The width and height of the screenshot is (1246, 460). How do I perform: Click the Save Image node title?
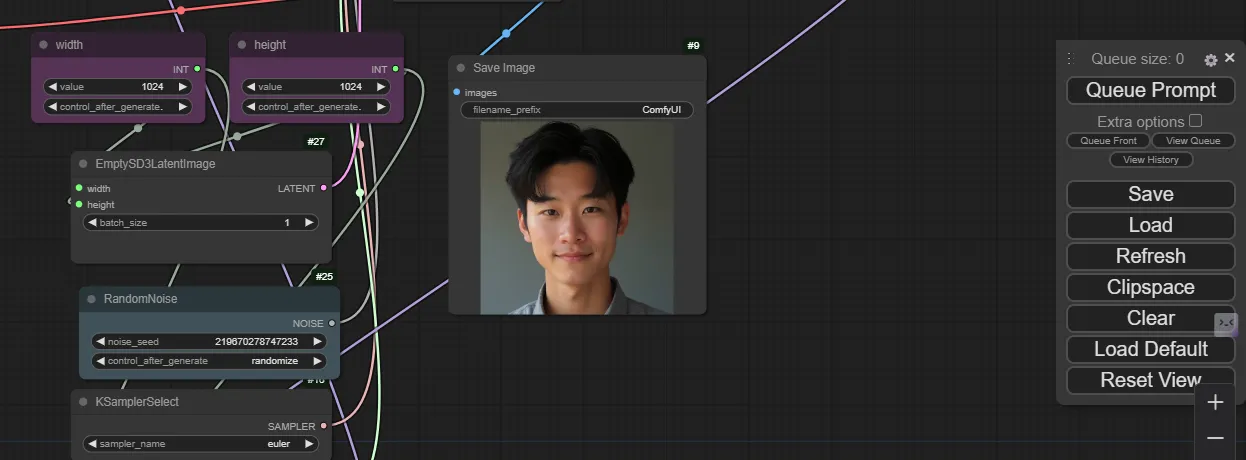pos(504,68)
